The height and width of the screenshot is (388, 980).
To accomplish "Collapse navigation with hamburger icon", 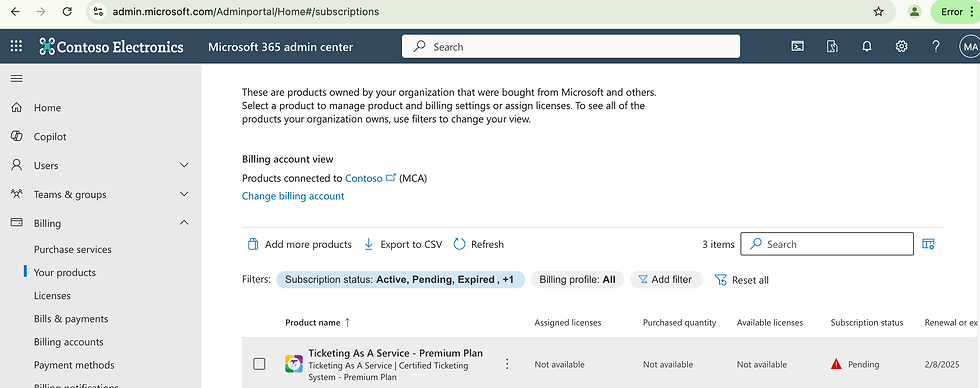I will 17,79.
